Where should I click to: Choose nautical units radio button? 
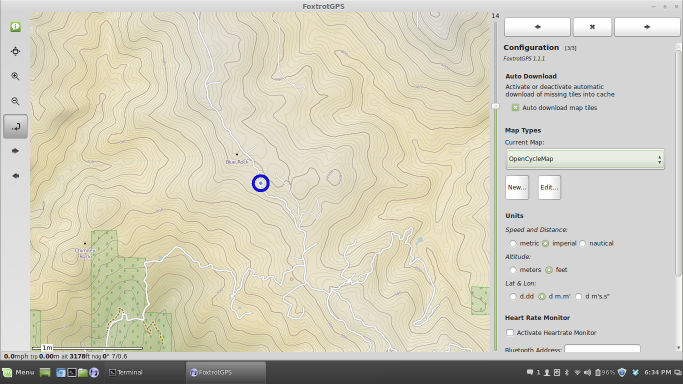click(583, 243)
